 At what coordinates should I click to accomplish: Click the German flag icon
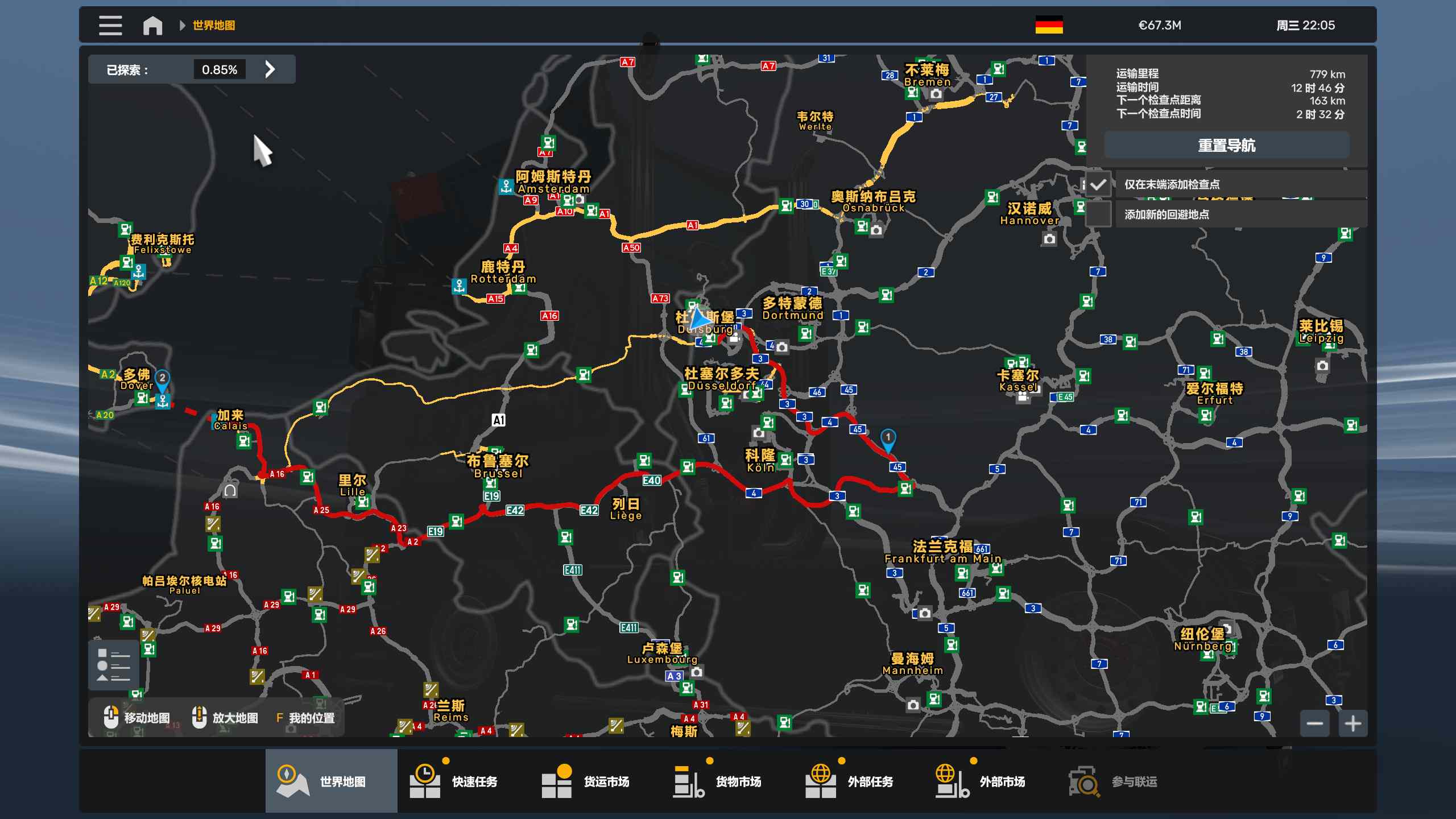click(1049, 25)
